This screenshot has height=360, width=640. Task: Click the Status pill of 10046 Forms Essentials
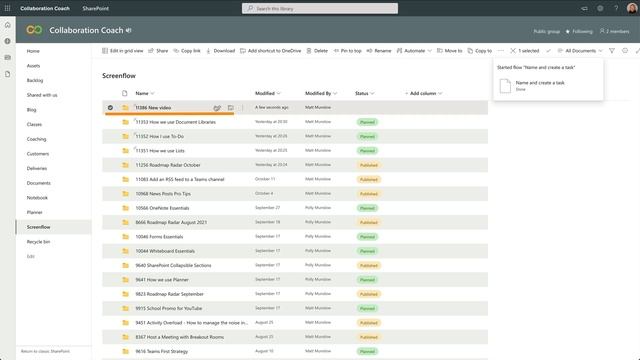click(x=367, y=237)
